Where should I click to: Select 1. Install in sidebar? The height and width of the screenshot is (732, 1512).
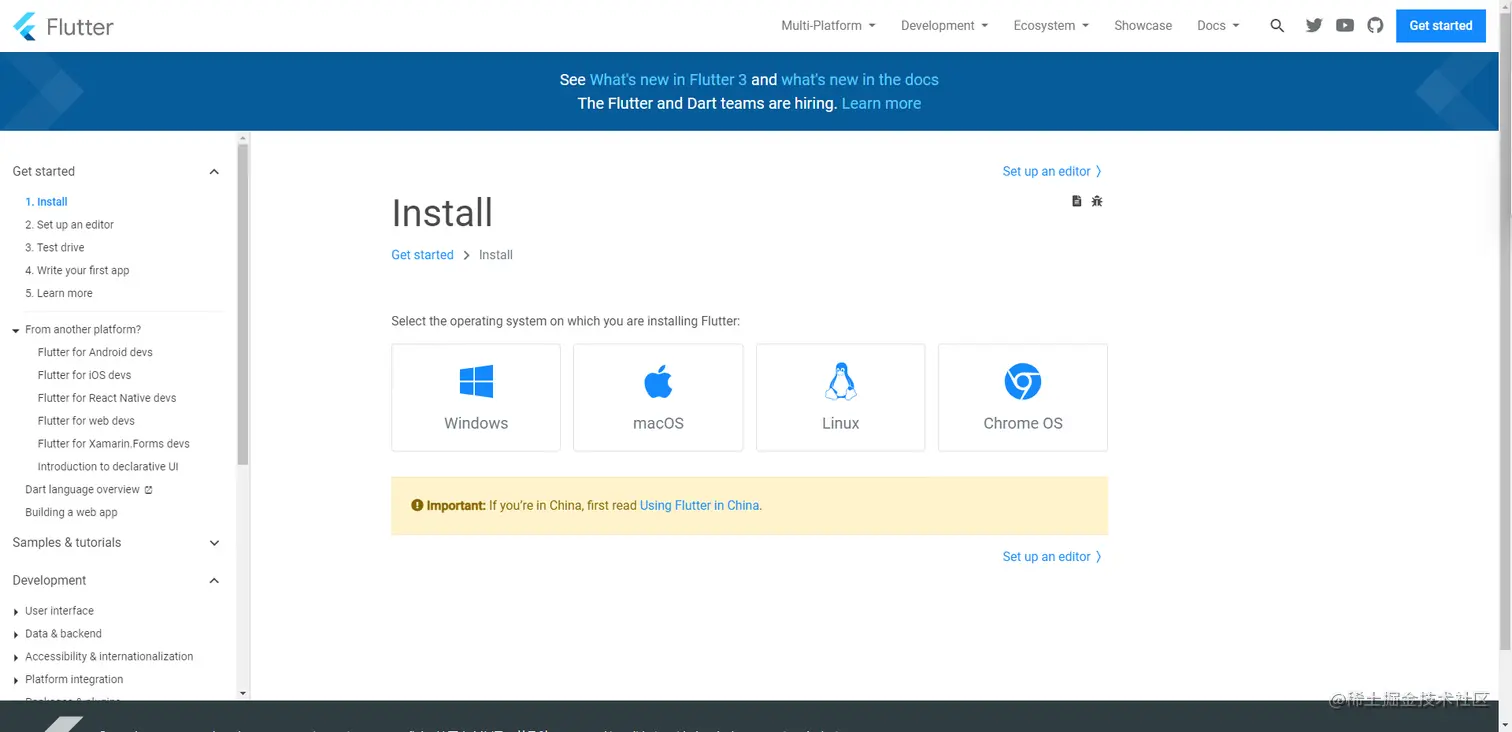pyautogui.click(x=46, y=202)
